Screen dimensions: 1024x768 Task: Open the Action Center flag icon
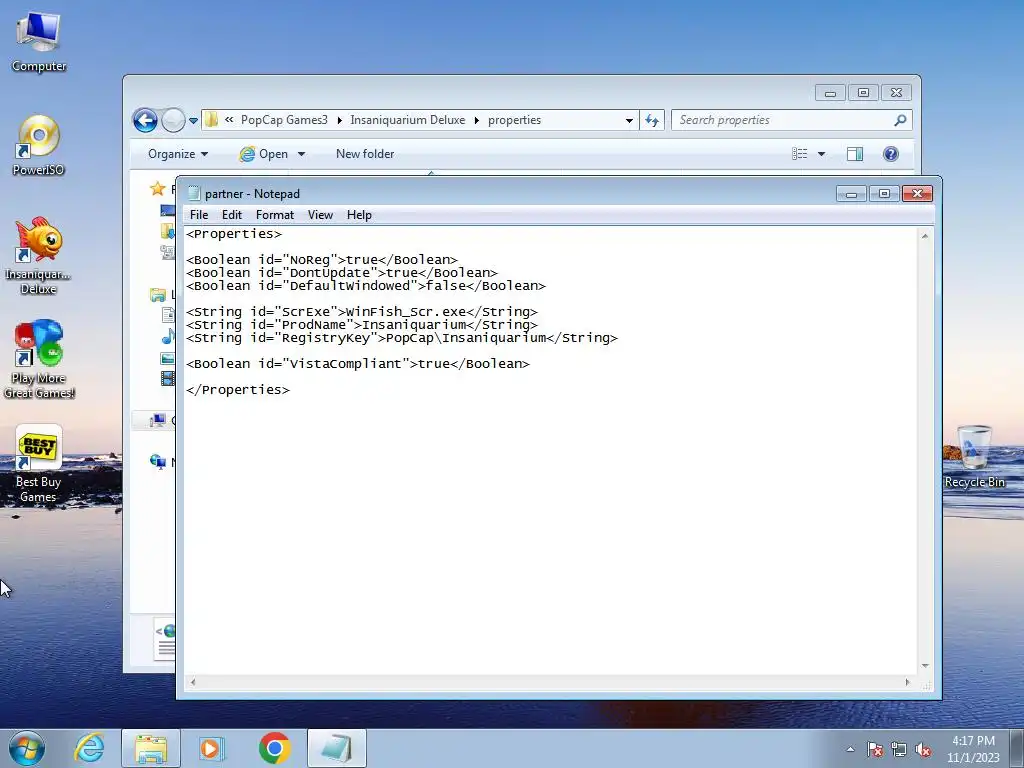875,750
